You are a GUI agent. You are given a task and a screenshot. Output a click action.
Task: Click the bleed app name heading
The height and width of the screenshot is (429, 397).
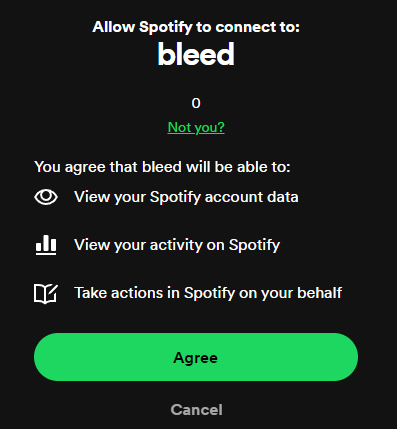click(196, 54)
